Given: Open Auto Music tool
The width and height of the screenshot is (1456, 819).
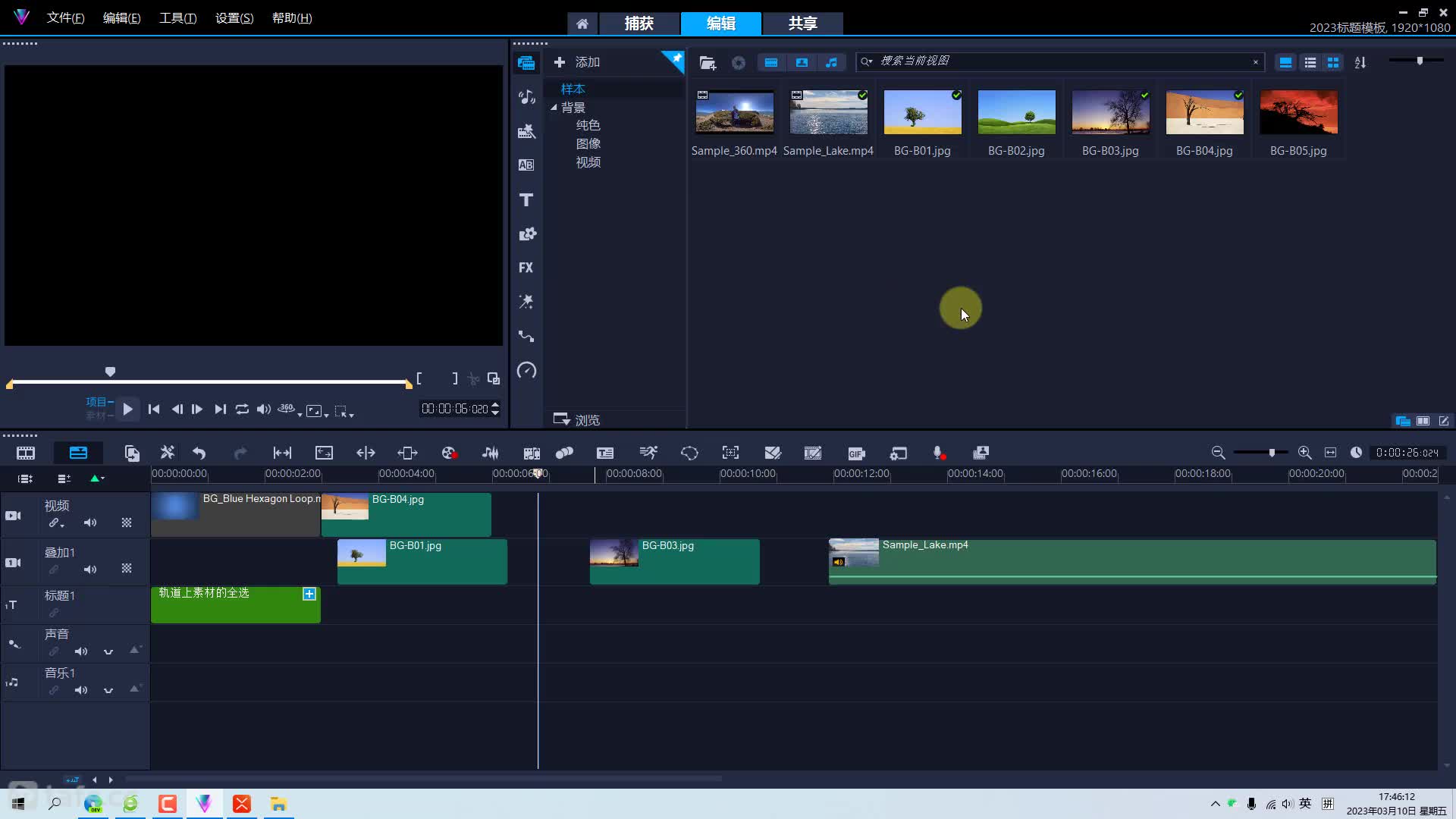Looking at the screenshot, I should 532,453.
